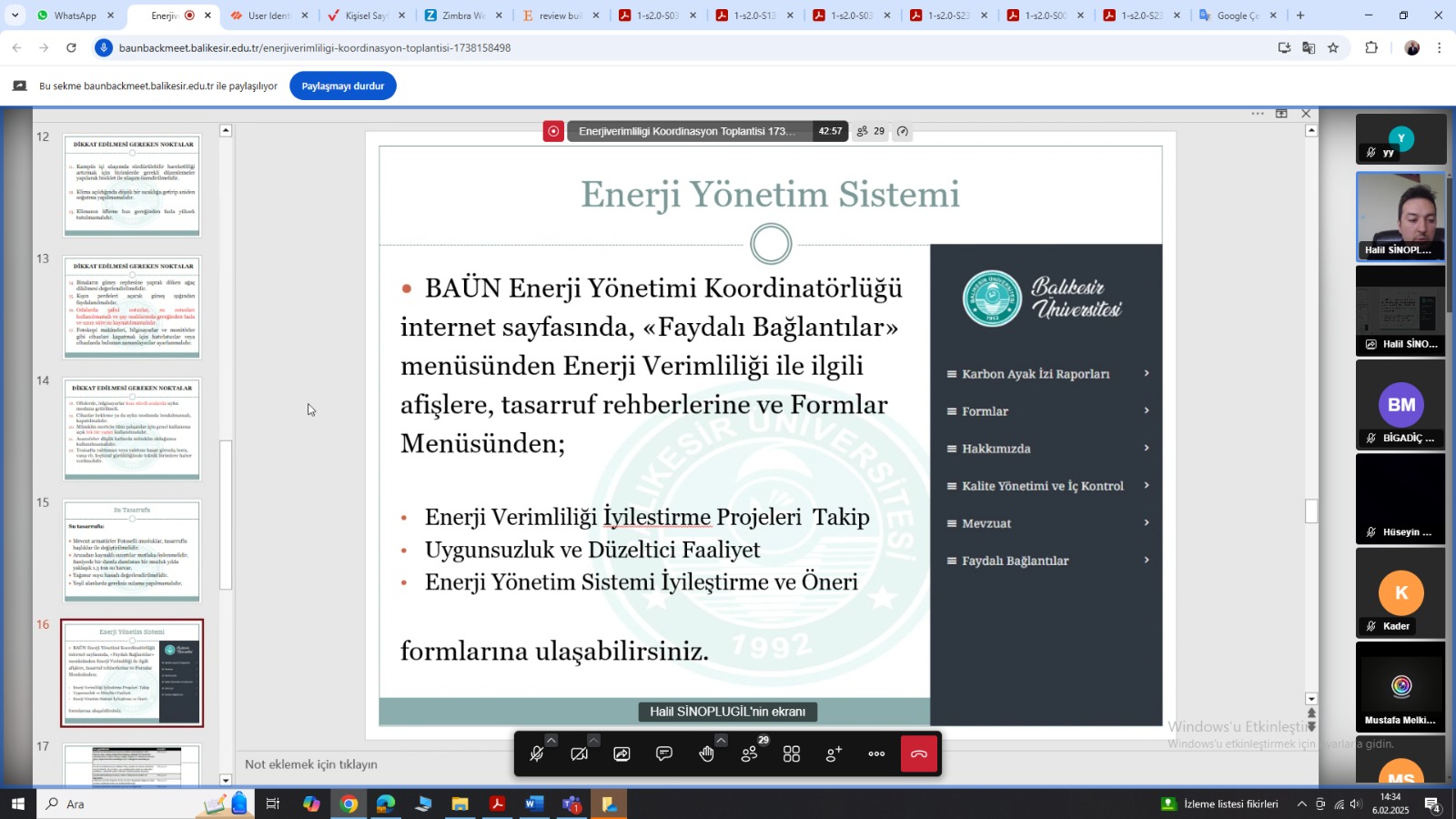Open Windows Start menu
1456x819 pixels.
click(x=17, y=804)
